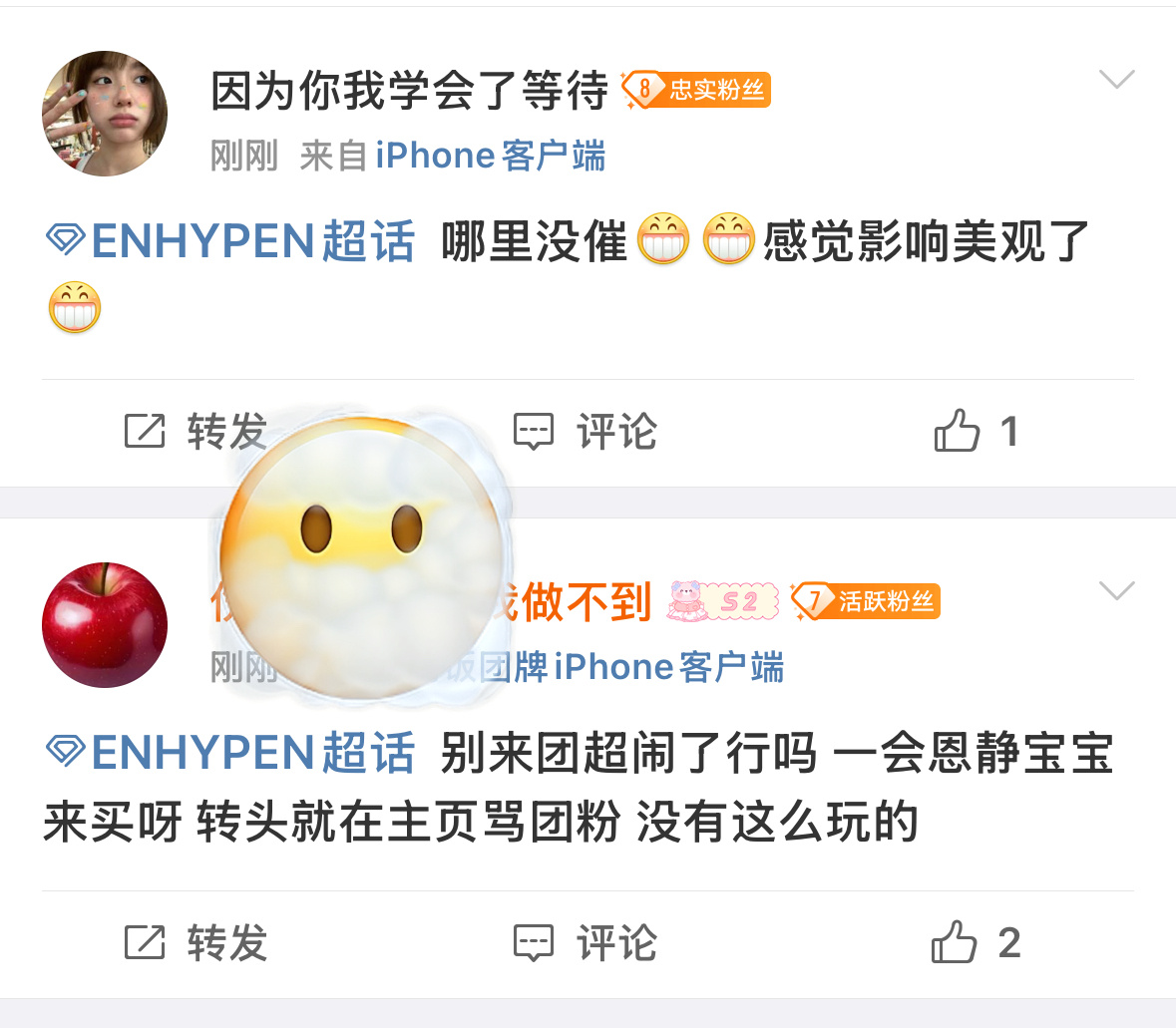This screenshot has height=1028, width=1176.
Task: Tap the 忠实粉丝 level 8 badge
Action: pyautogui.click(x=696, y=90)
